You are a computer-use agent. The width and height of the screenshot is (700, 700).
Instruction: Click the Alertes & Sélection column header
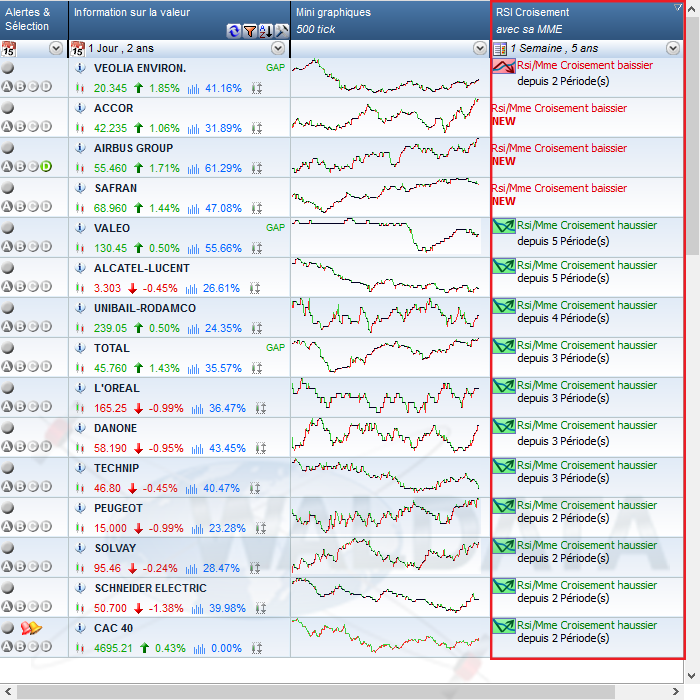coord(34,20)
